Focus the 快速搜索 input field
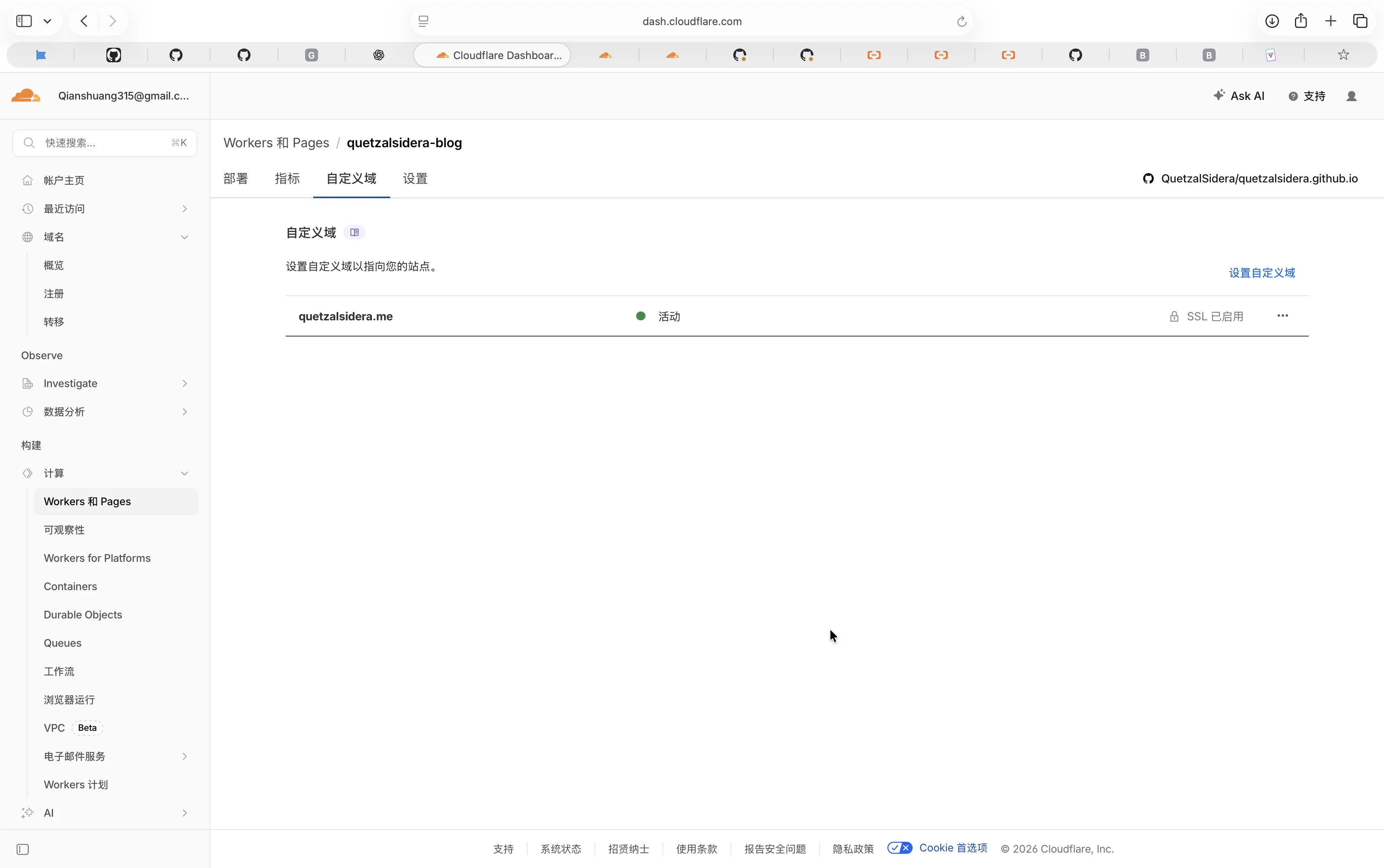The image size is (1384, 868). point(104,142)
